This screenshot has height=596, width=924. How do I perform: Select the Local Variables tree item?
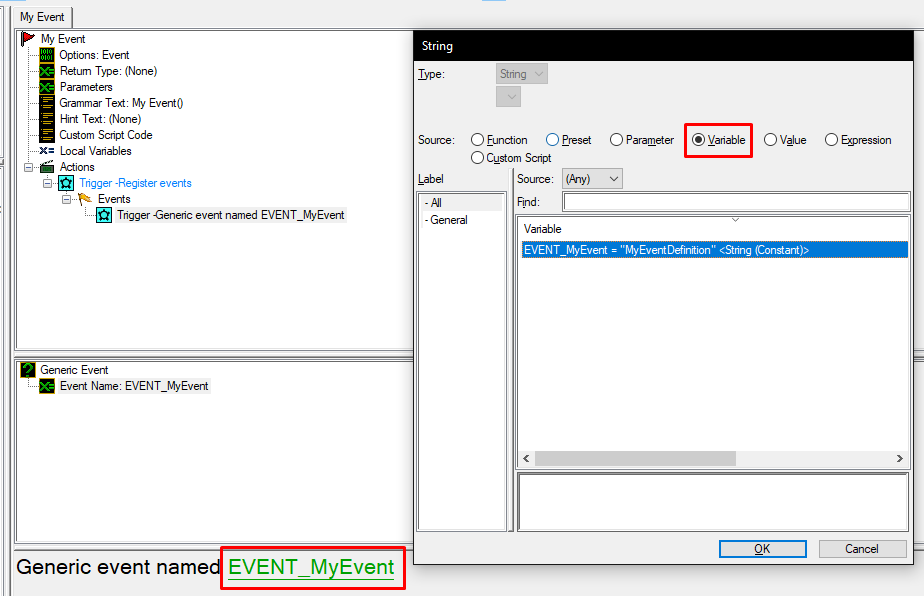coord(95,151)
